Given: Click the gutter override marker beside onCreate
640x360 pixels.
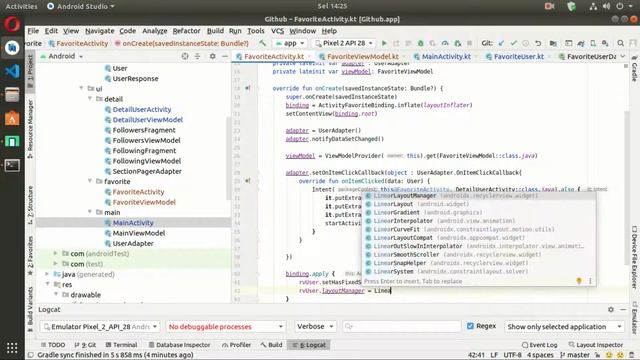Looking at the screenshot, I should coord(247,88).
